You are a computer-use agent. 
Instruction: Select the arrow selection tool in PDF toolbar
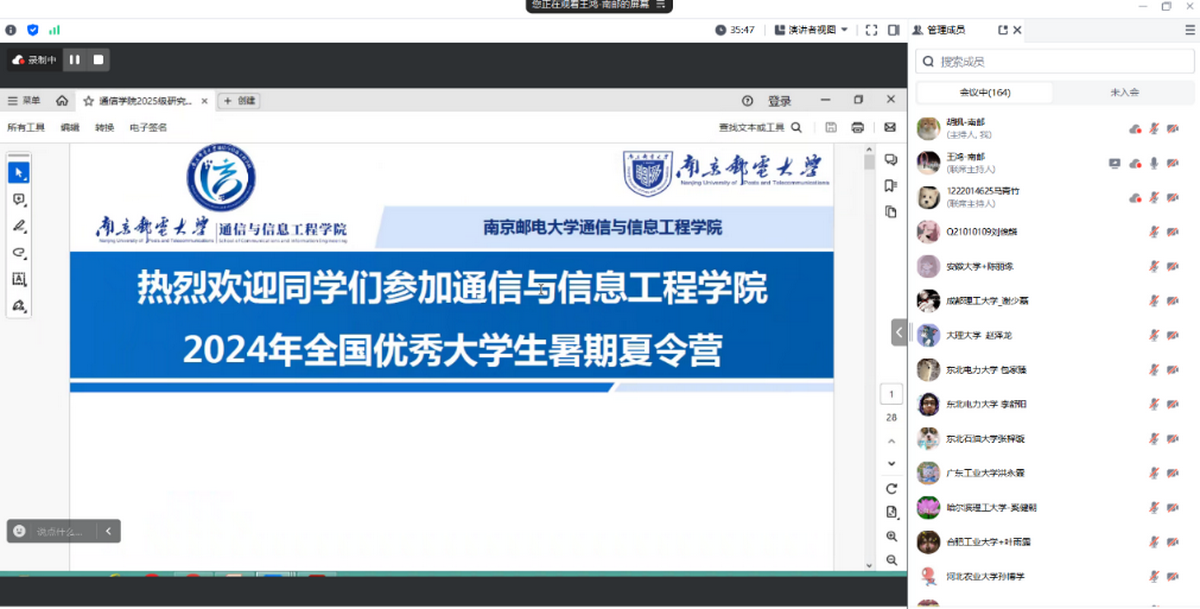tap(18, 173)
